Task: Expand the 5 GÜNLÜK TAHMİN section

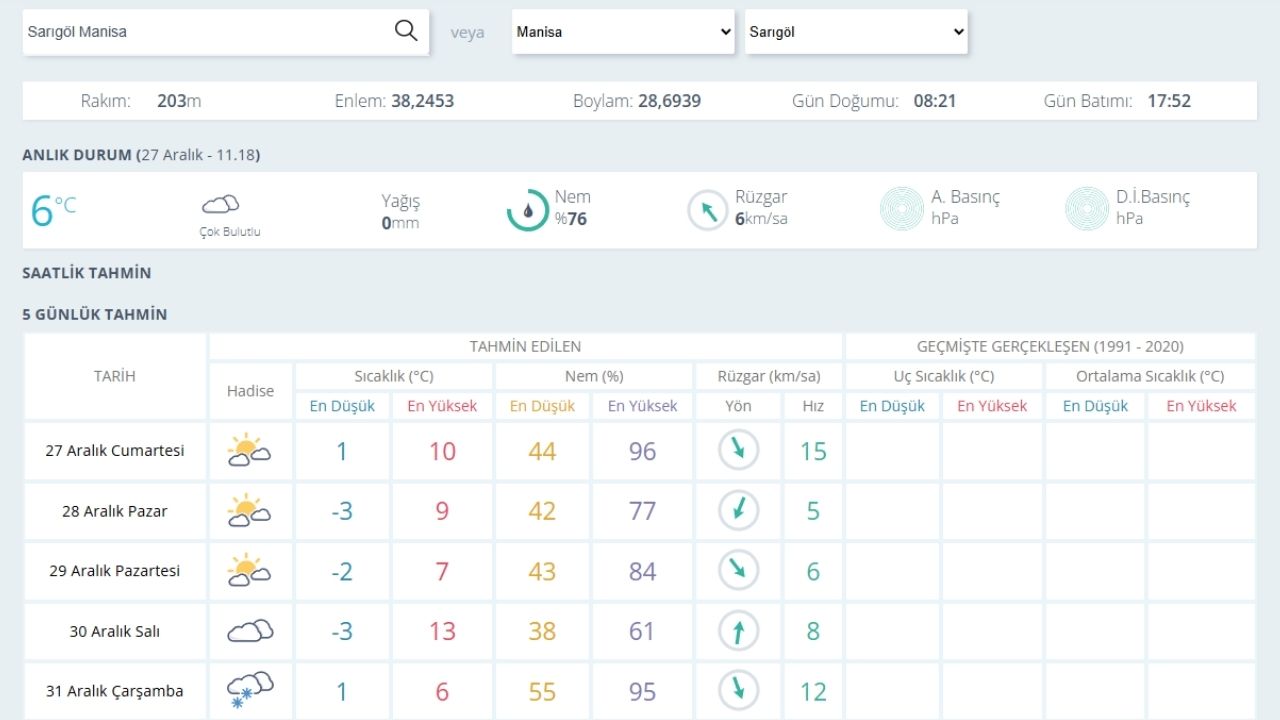Action: [95, 314]
